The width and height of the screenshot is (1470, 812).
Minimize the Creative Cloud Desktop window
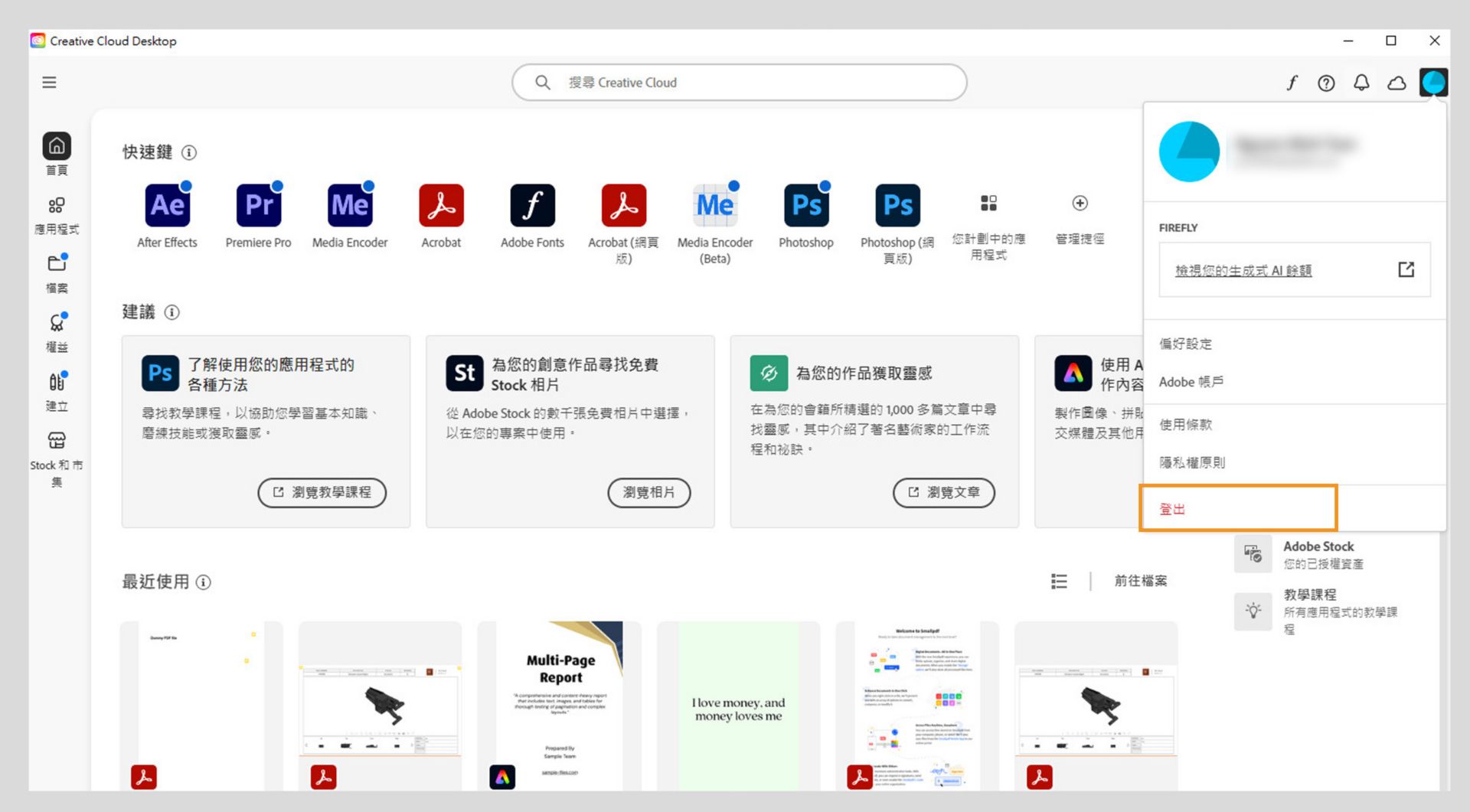1348,41
